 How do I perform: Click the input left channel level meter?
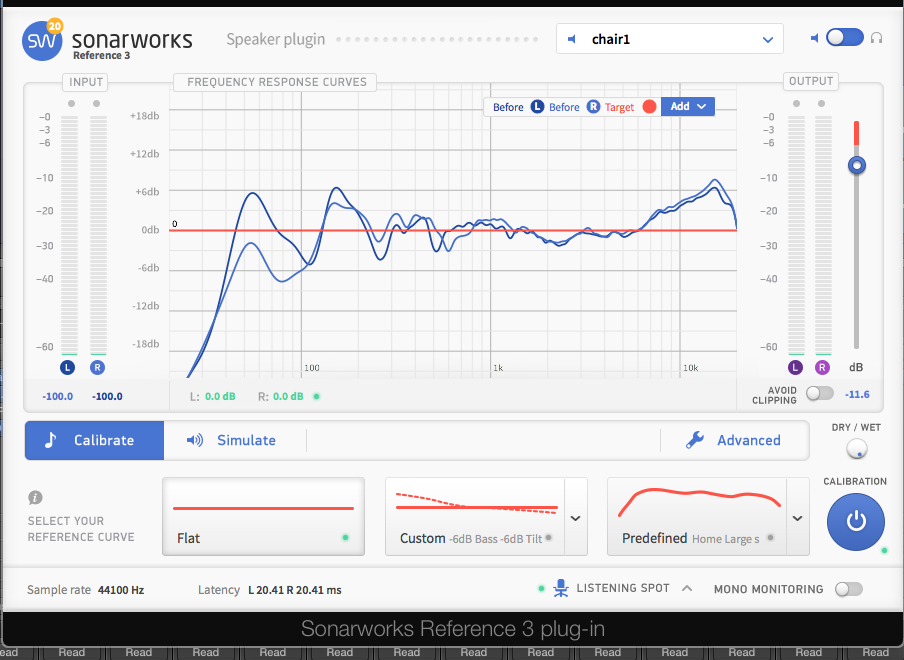(x=69, y=235)
